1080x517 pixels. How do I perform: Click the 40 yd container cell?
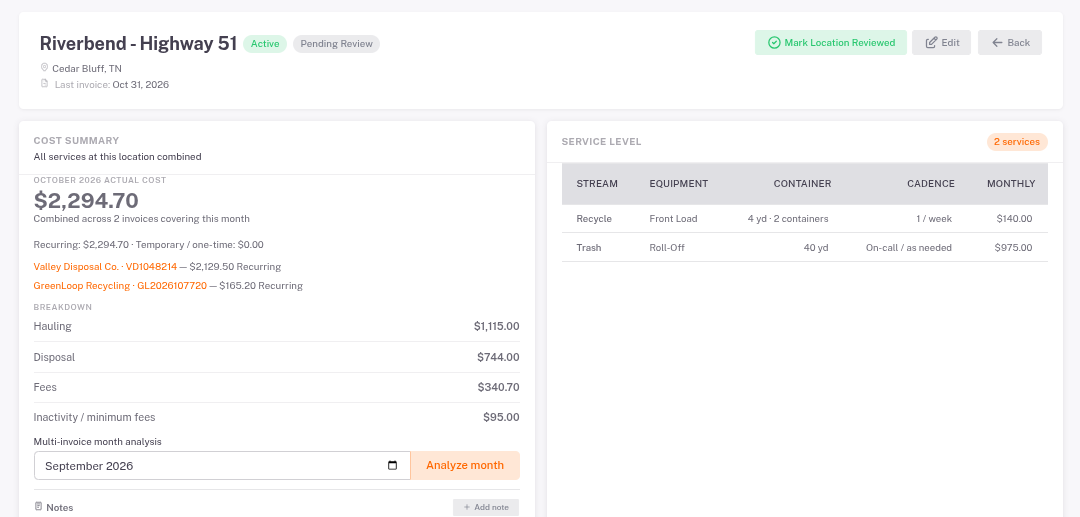click(x=816, y=248)
